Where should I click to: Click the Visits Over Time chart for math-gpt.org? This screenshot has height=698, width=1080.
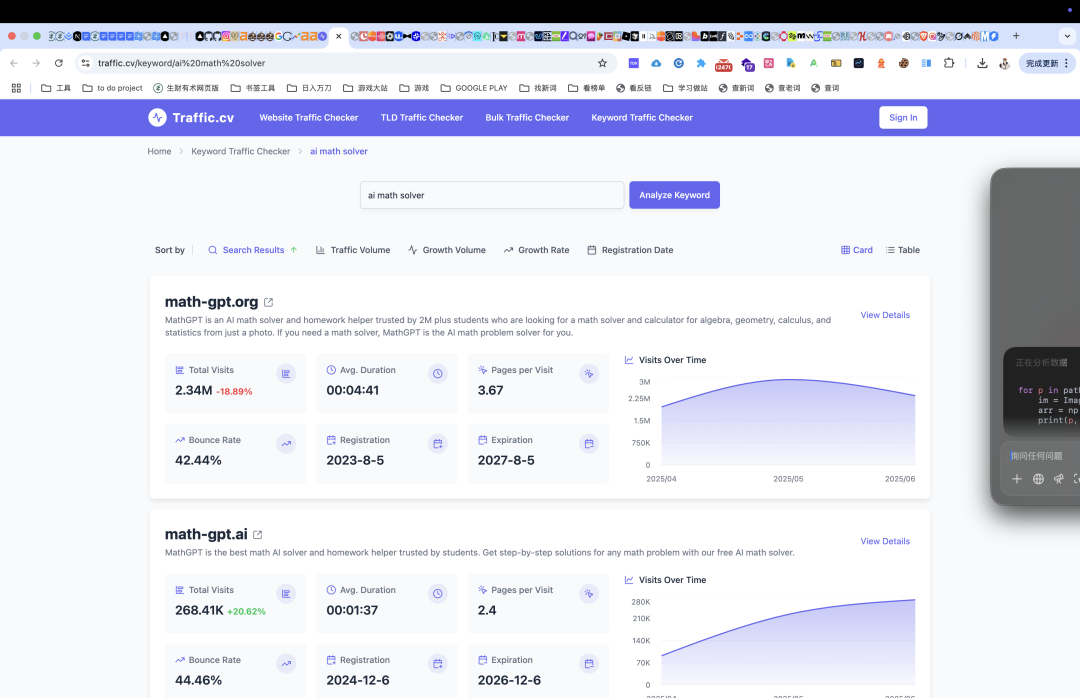[787, 422]
